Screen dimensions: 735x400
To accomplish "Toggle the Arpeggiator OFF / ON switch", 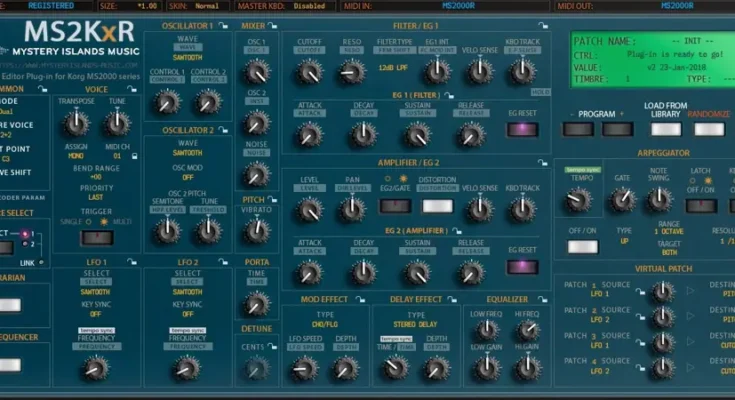I will click(x=582, y=247).
